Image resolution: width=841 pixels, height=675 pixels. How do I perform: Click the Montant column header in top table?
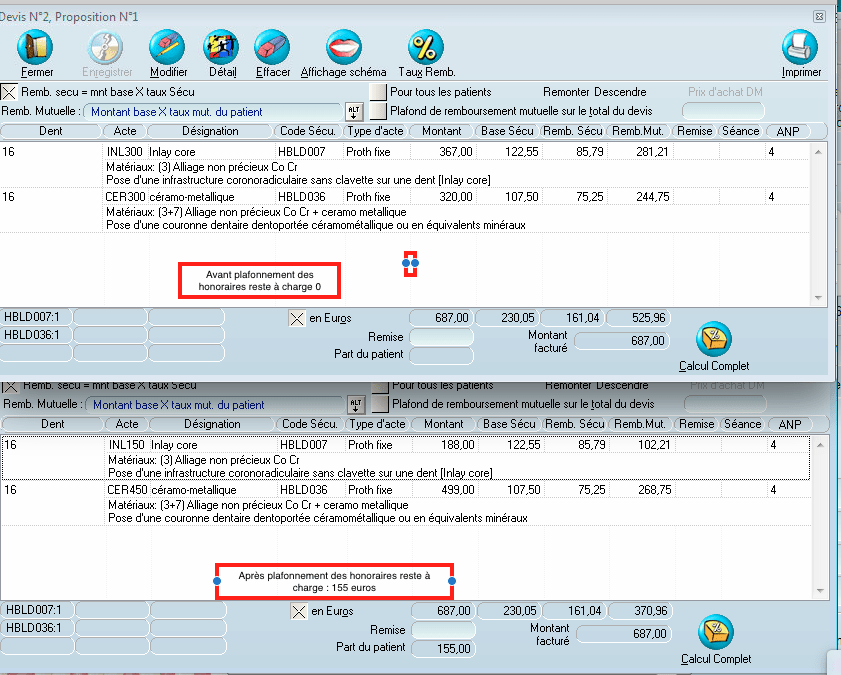[442, 131]
